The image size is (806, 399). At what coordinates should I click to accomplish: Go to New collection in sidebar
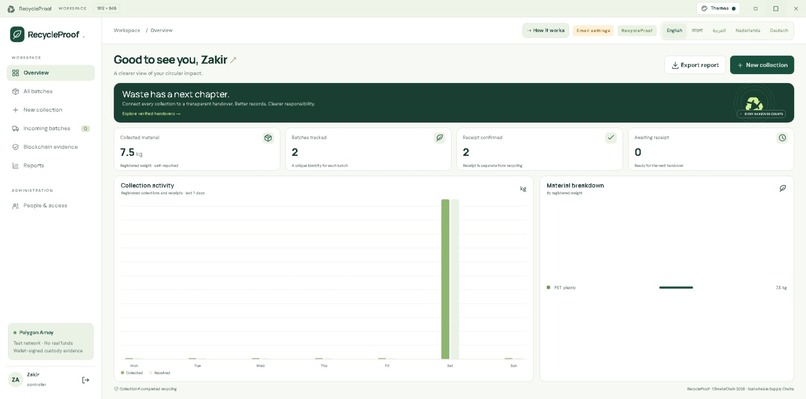(x=50, y=110)
